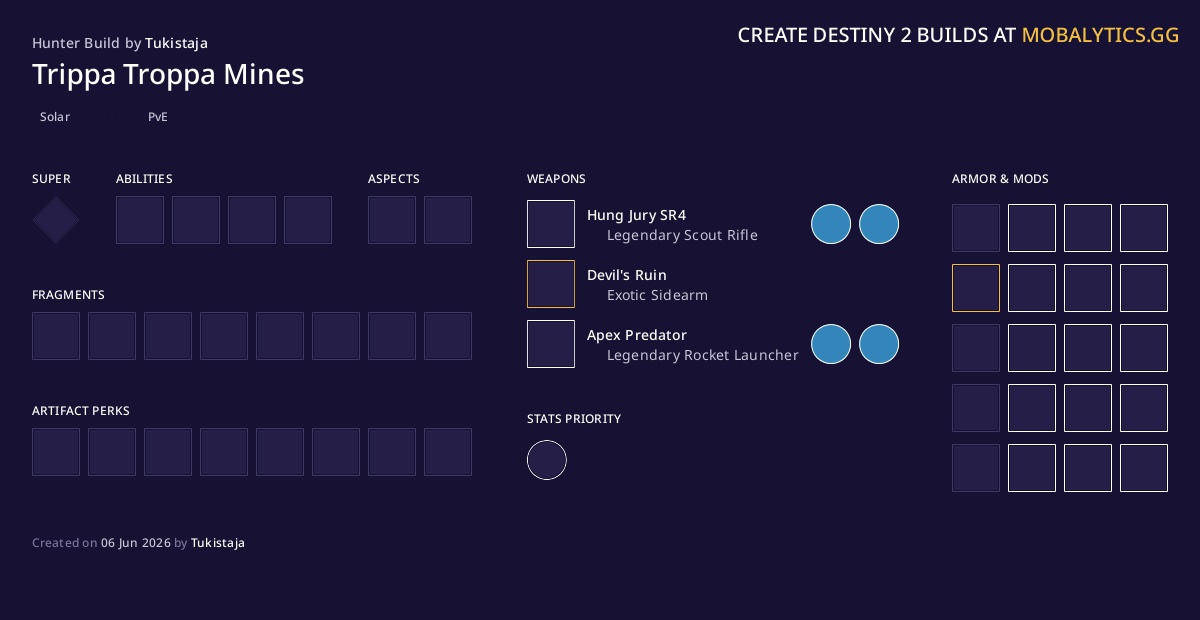Click the Trippa Troppa Mines build title
The height and width of the screenshot is (620, 1200).
click(168, 74)
